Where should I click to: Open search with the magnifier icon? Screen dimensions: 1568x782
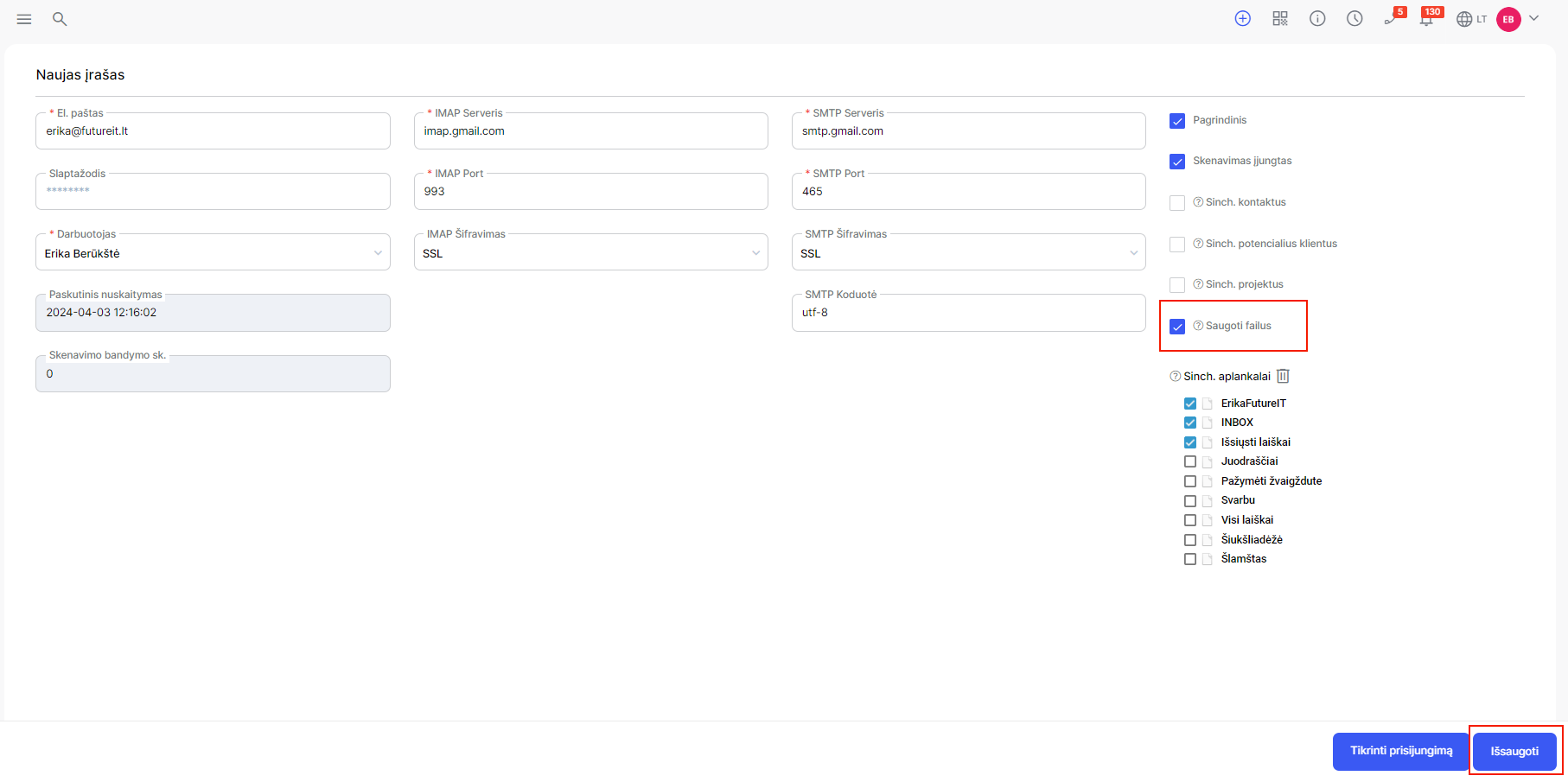(60, 19)
